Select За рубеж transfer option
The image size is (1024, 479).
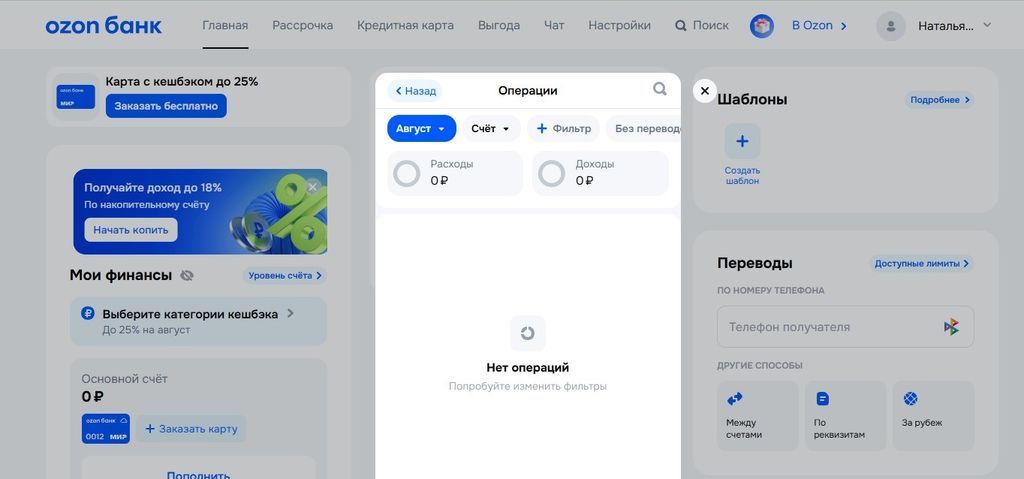click(933, 416)
